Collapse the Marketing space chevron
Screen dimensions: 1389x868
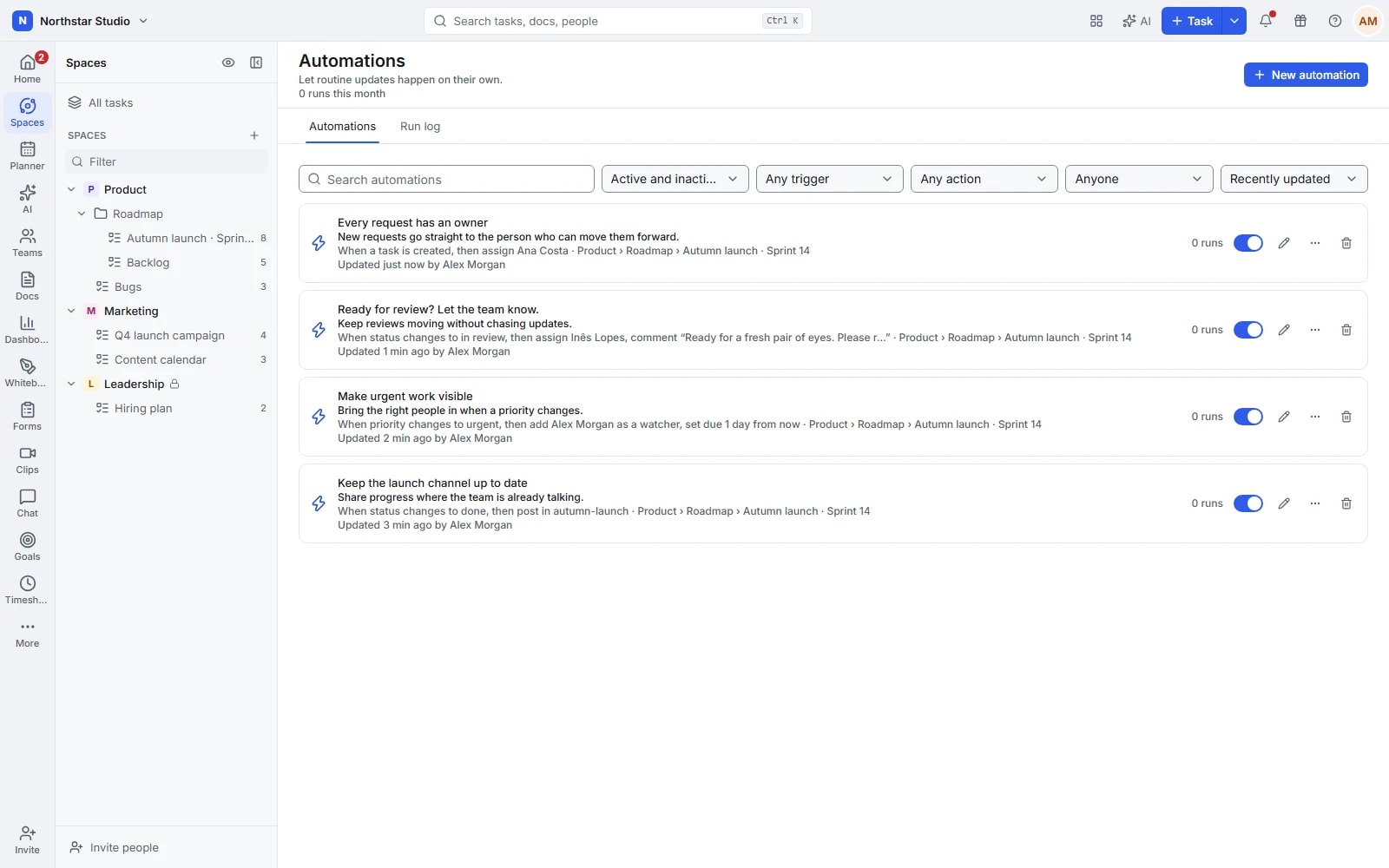[71, 311]
